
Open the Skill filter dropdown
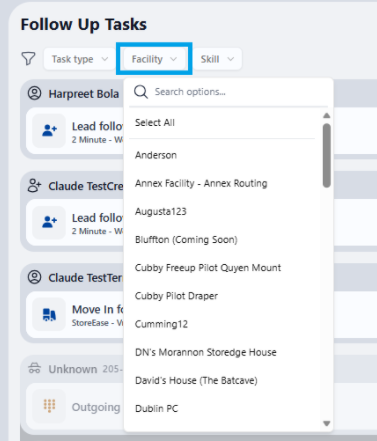[x=217, y=59]
